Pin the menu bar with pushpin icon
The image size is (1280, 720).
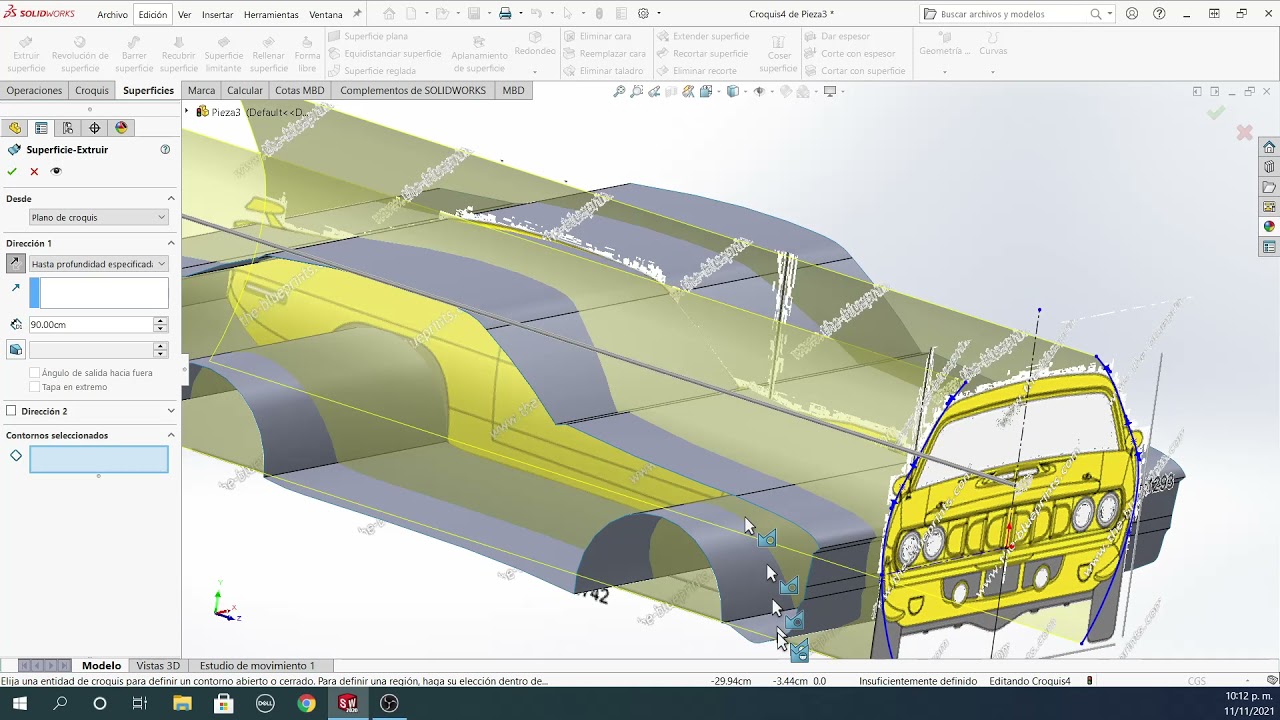coord(357,14)
